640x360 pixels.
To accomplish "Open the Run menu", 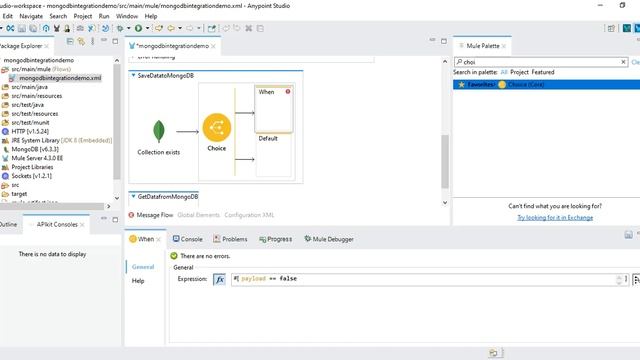I will [x=104, y=16].
